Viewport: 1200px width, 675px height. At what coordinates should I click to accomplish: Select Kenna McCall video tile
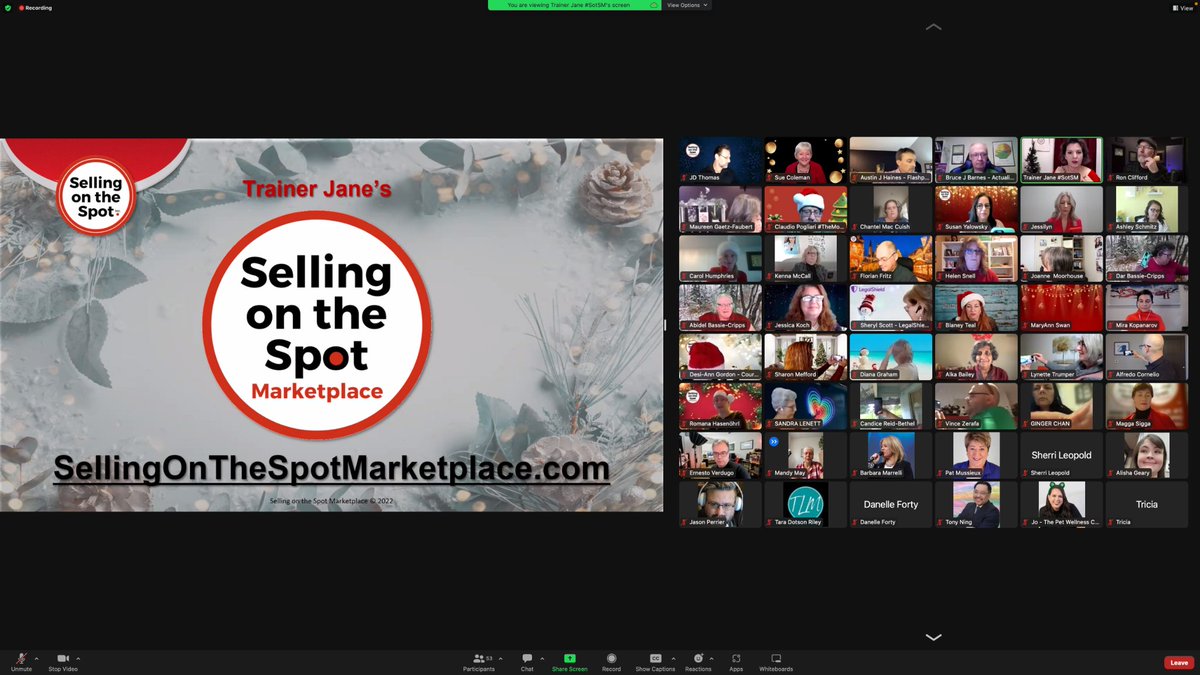[806, 258]
